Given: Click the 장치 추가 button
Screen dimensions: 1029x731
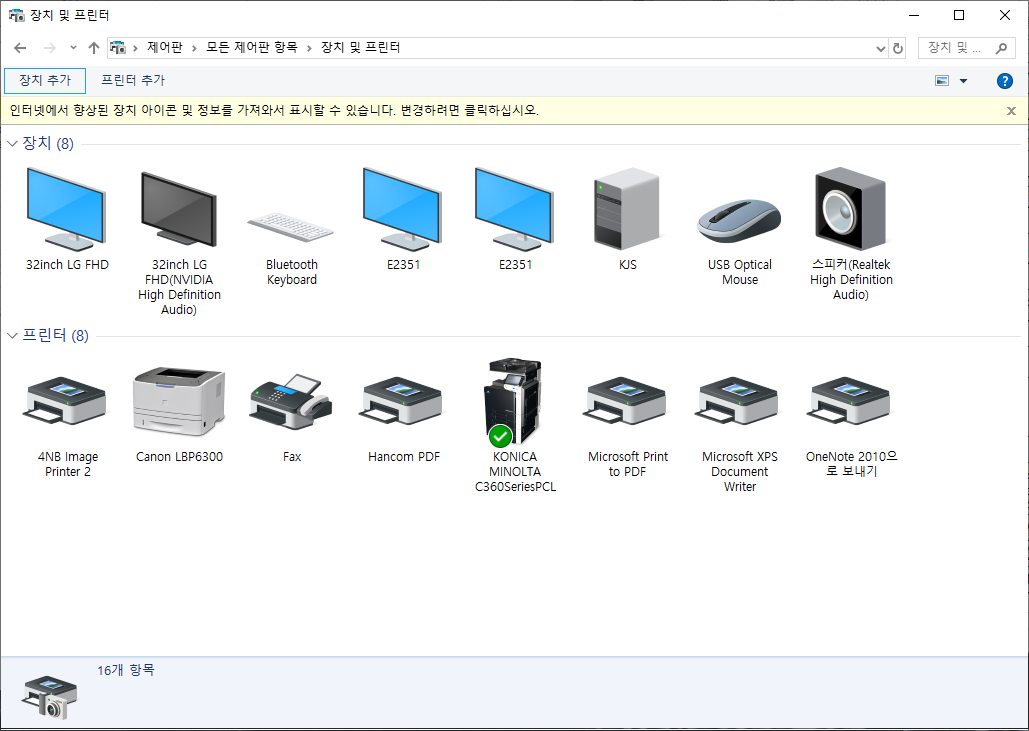Looking at the screenshot, I should [x=45, y=81].
